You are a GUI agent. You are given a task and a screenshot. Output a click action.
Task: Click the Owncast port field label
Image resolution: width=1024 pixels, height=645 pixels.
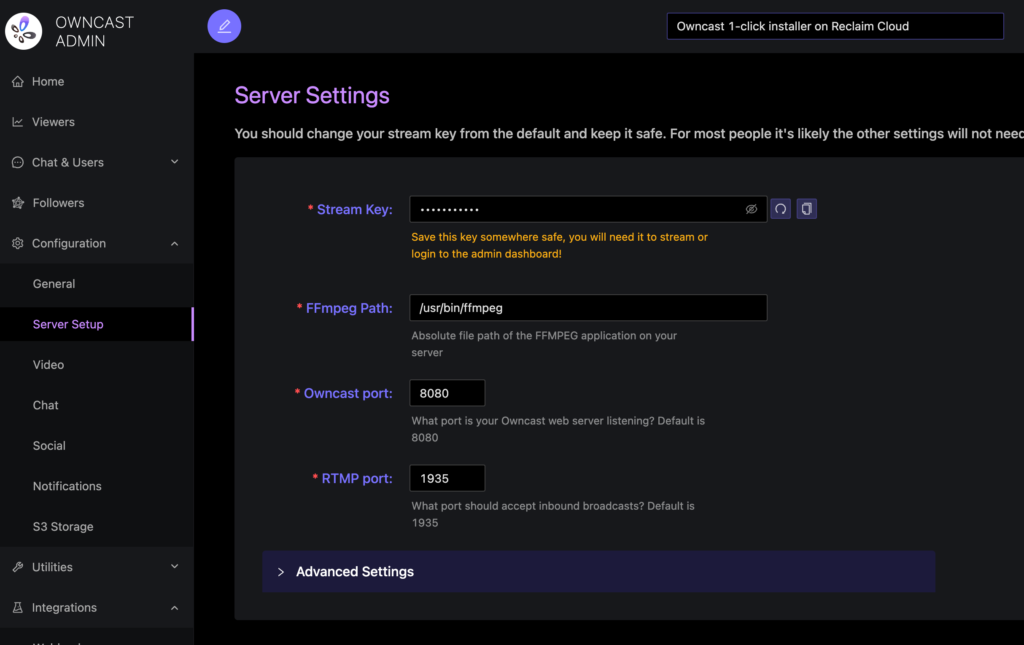coord(348,394)
